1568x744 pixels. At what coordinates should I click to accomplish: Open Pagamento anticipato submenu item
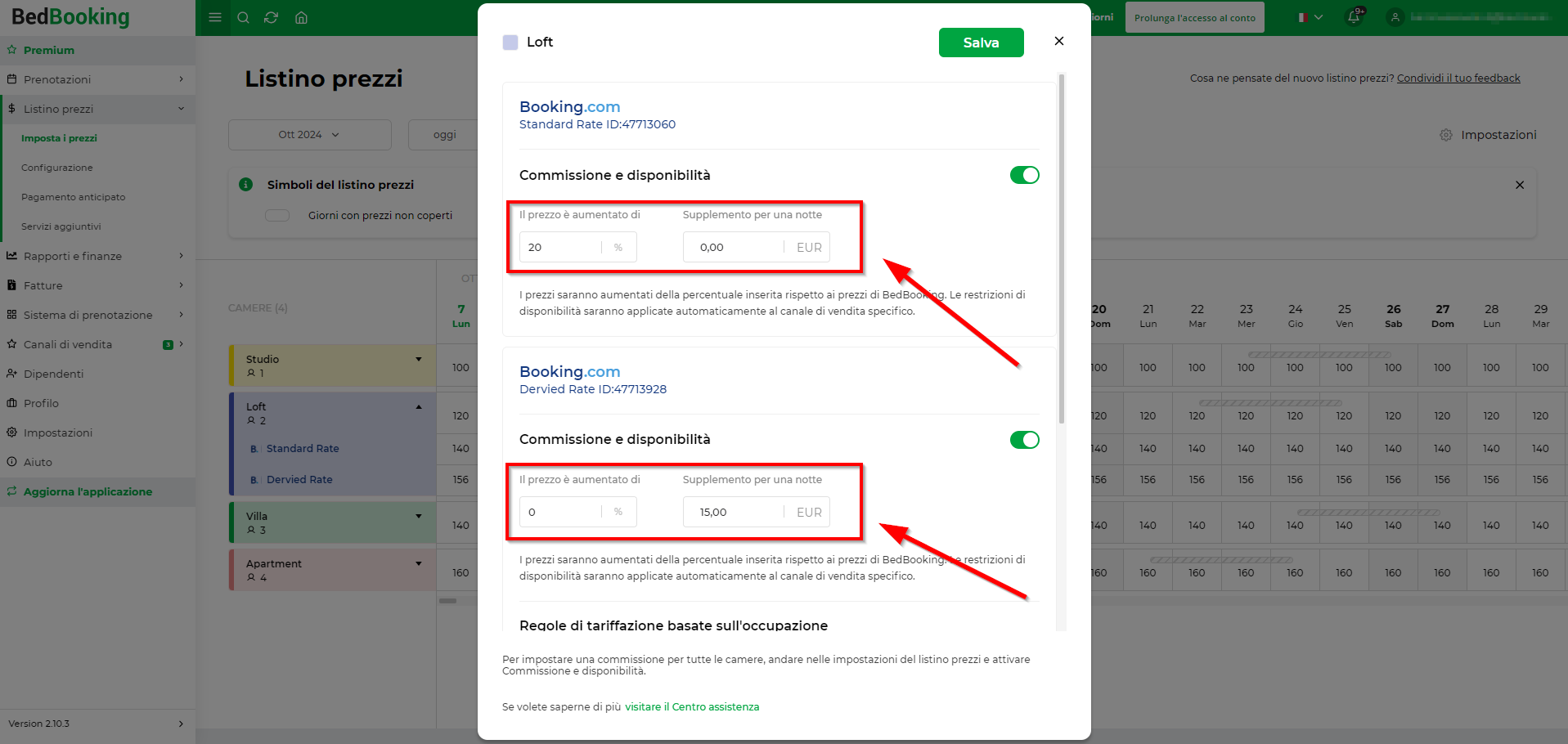(73, 197)
